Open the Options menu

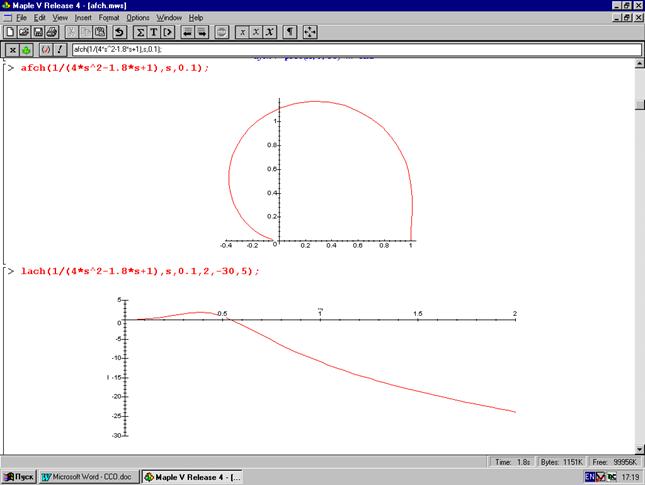click(x=137, y=18)
